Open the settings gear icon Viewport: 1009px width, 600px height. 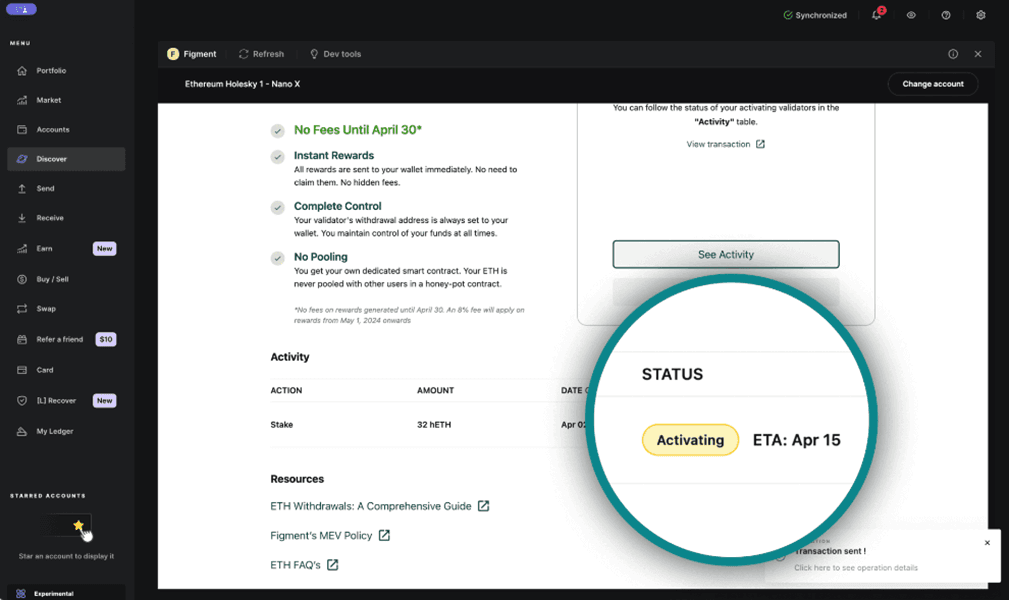[981, 15]
